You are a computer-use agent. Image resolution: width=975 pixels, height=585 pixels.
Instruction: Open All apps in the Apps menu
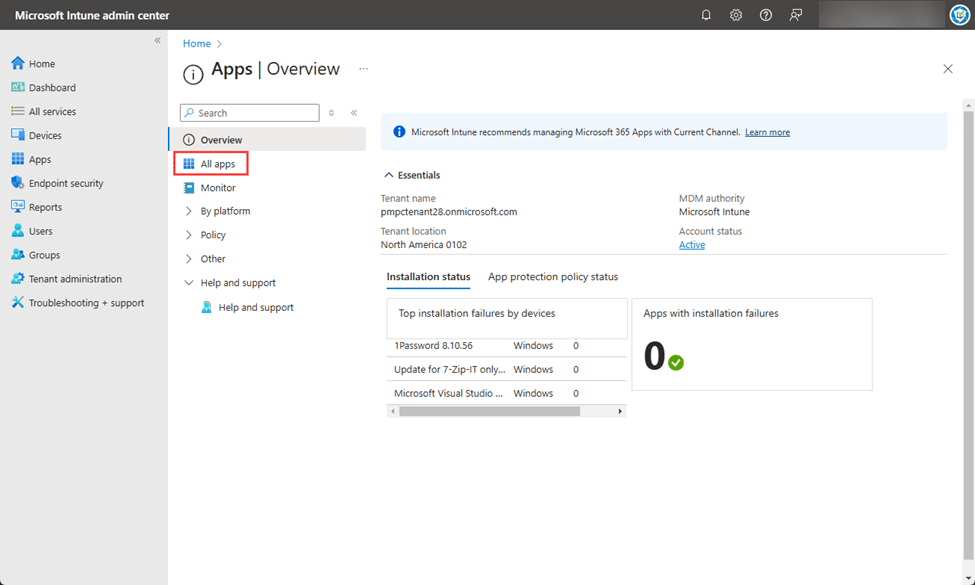(217, 164)
